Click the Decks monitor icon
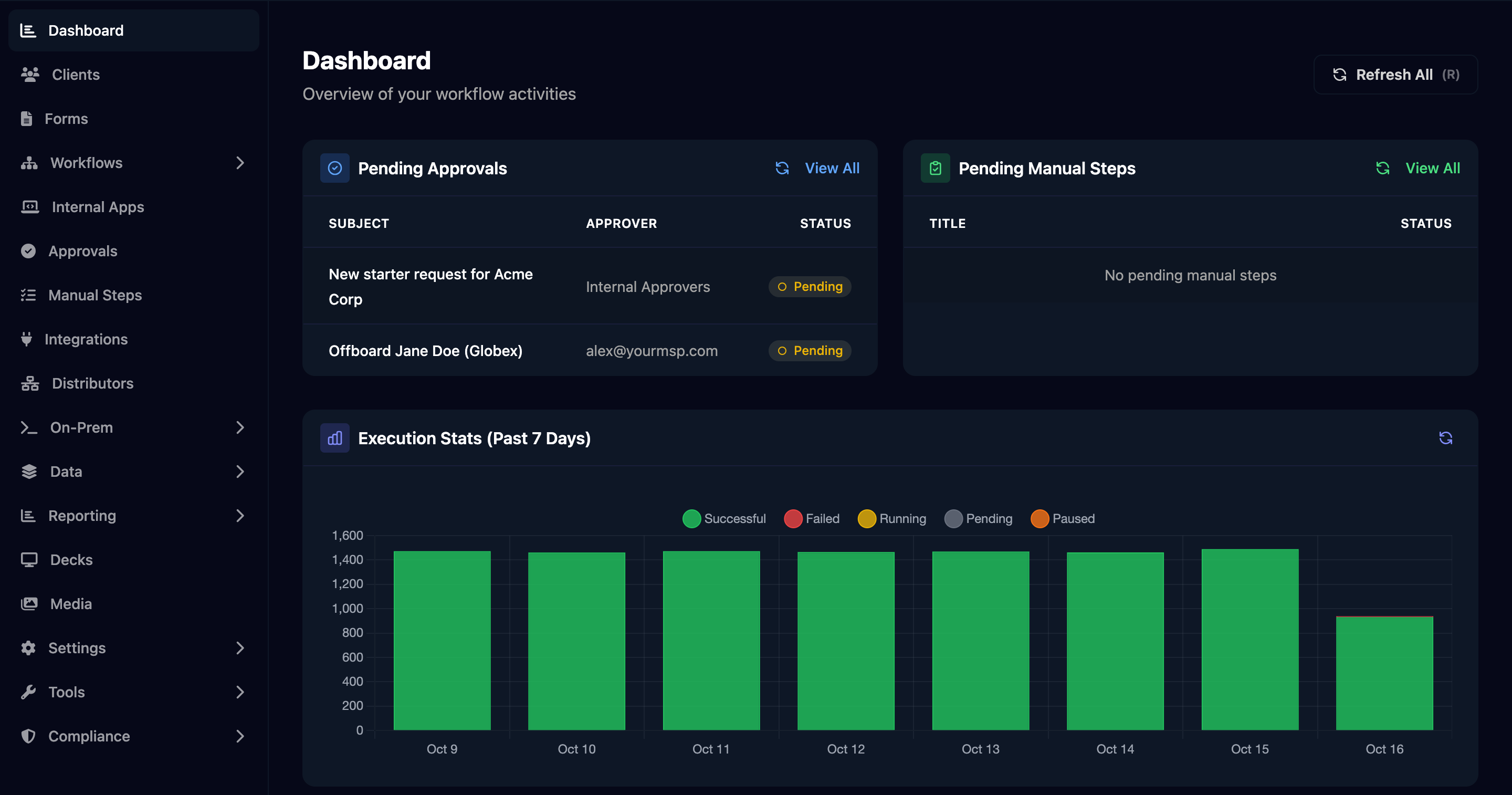 click(29, 560)
